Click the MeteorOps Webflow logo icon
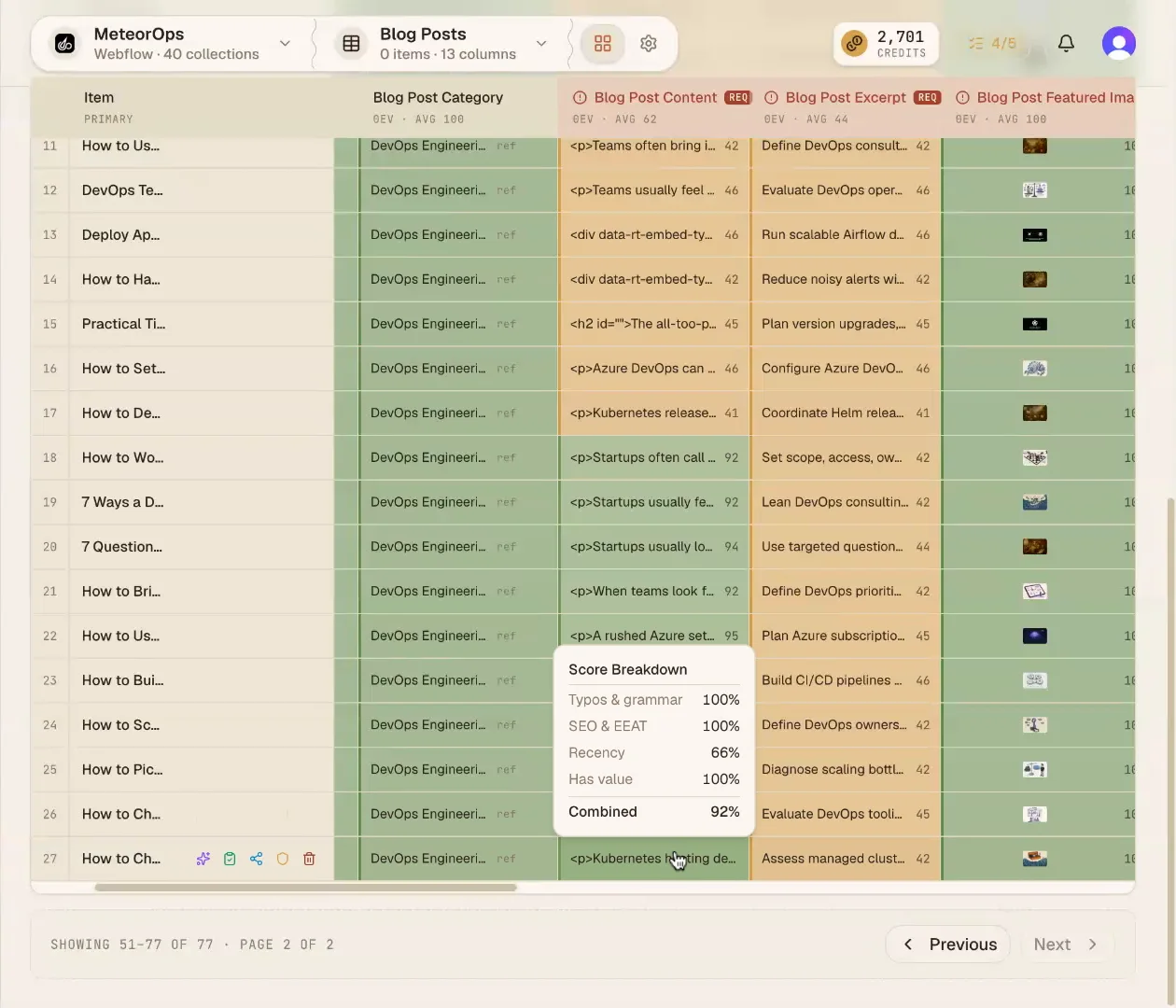 pos(64,44)
